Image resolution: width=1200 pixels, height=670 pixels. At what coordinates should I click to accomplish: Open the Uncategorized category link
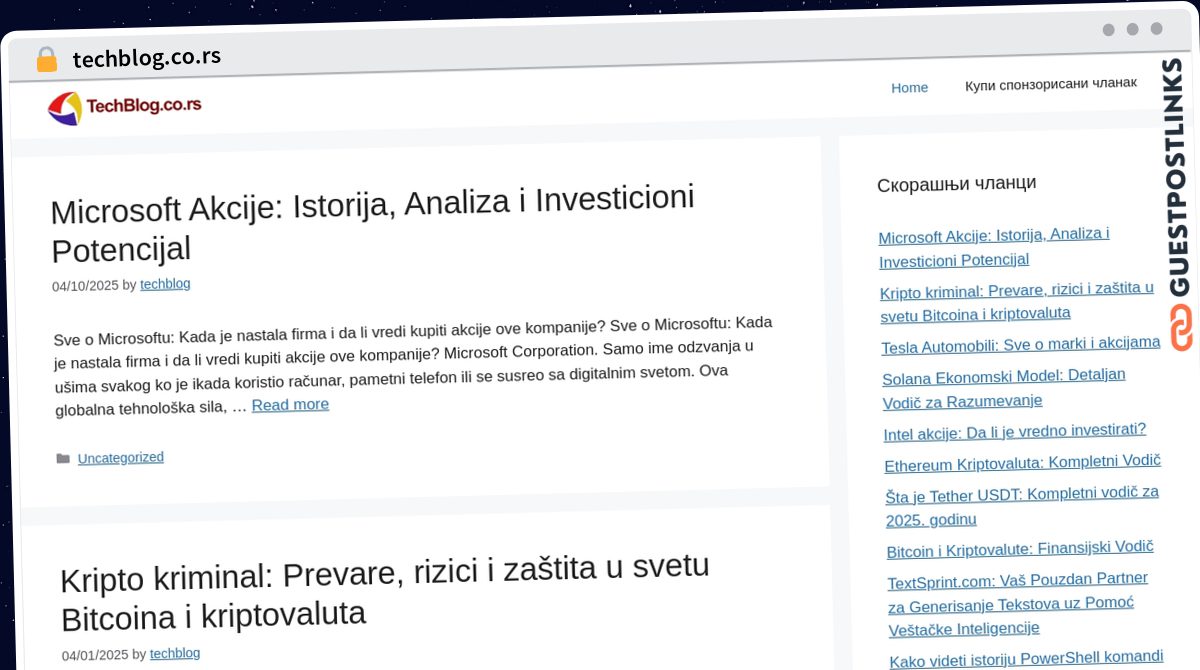coord(121,458)
